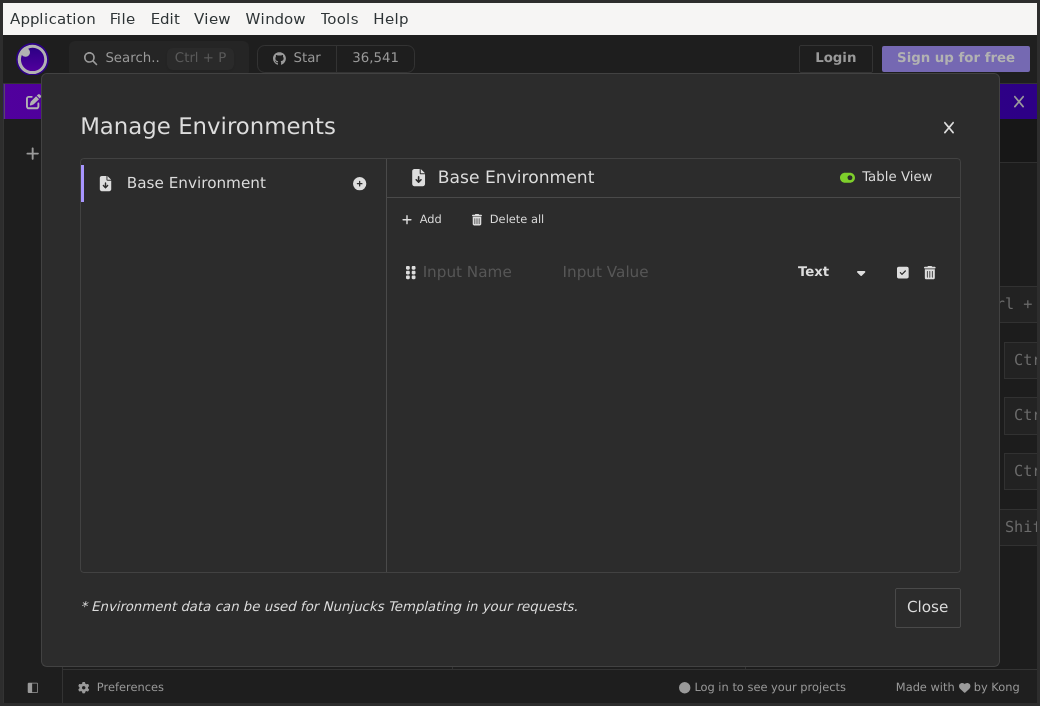Click the drag handle of the variable row

click(x=411, y=273)
